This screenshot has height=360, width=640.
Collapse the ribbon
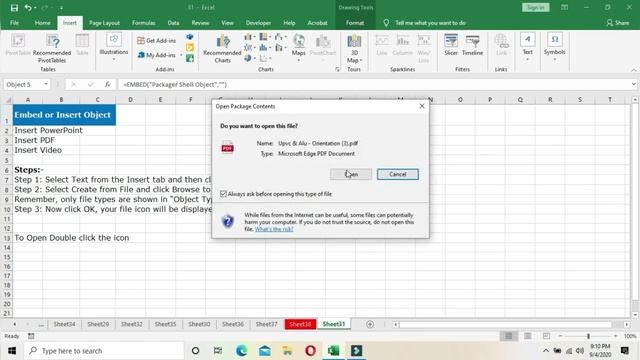click(x=633, y=70)
